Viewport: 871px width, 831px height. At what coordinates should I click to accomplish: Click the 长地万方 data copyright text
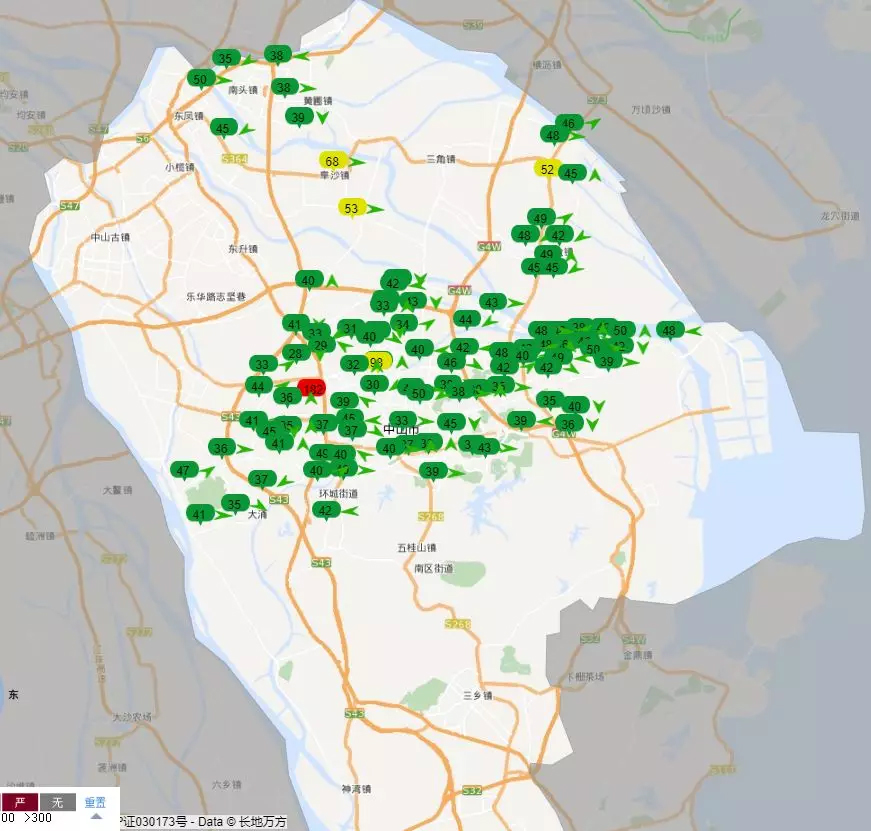262,822
